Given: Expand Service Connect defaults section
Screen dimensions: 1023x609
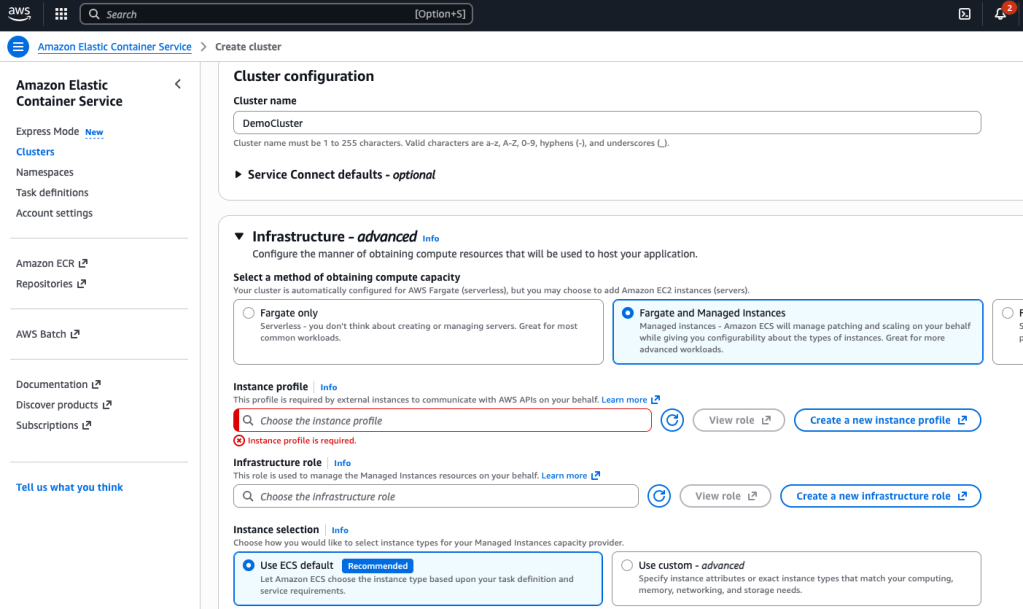Looking at the screenshot, I should coord(238,174).
